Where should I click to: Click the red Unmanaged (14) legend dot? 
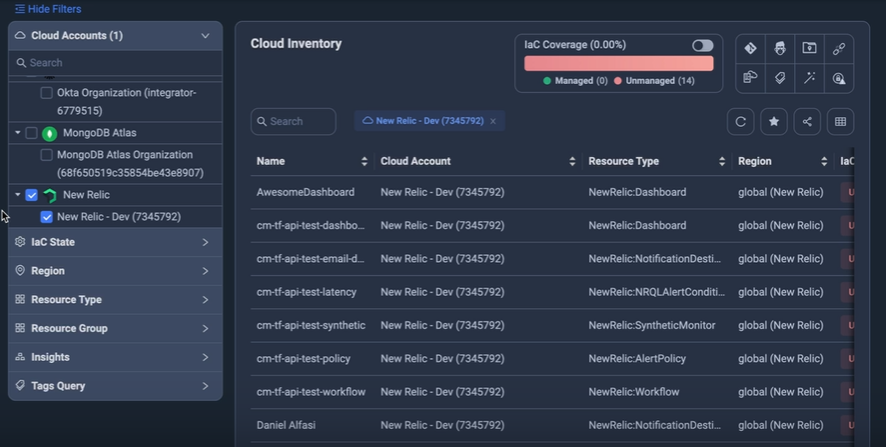pyautogui.click(x=618, y=81)
